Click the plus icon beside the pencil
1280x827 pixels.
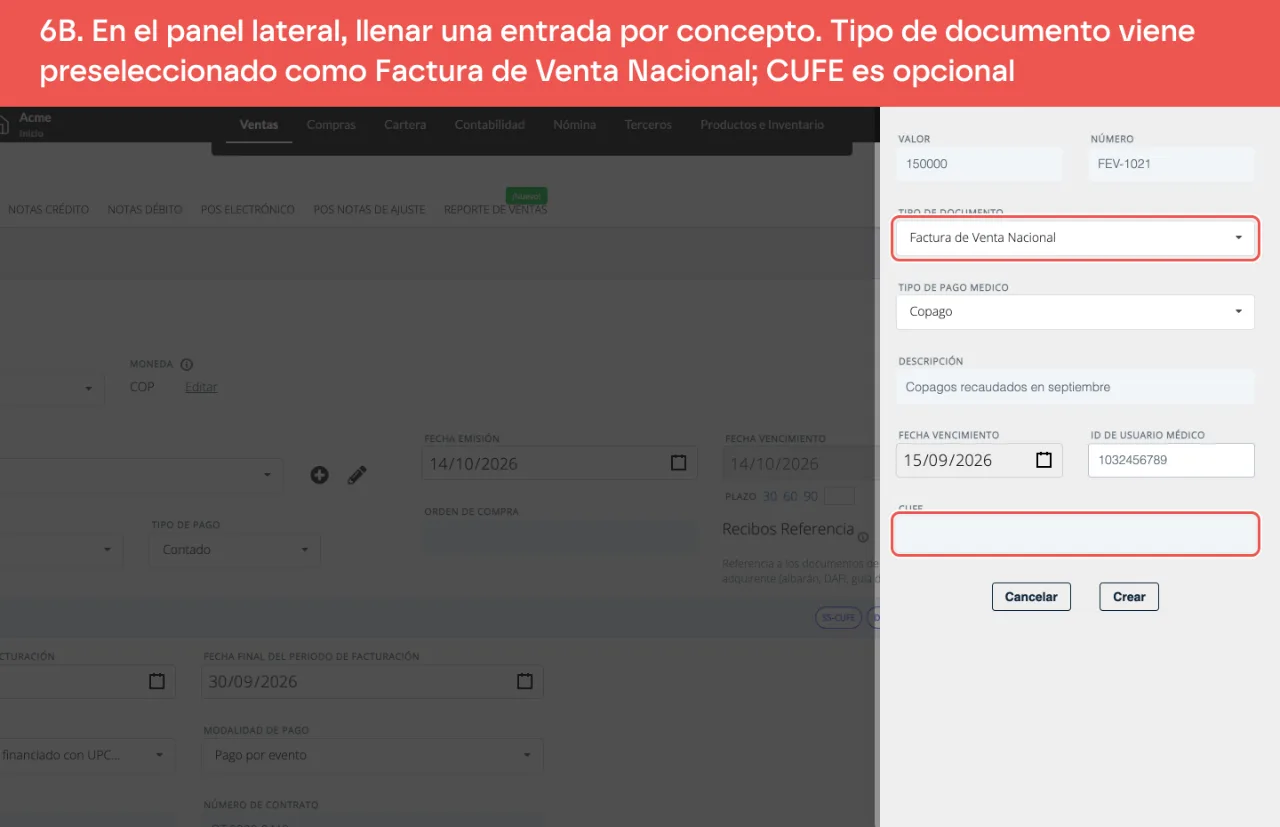[319, 475]
